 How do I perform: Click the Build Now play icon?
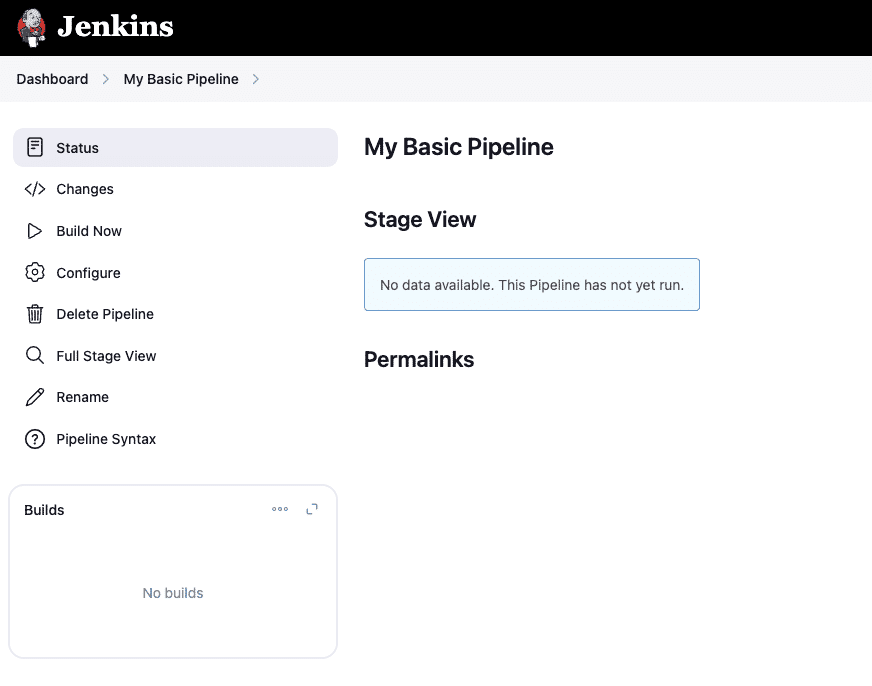pyautogui.click(x=34, y=231)
